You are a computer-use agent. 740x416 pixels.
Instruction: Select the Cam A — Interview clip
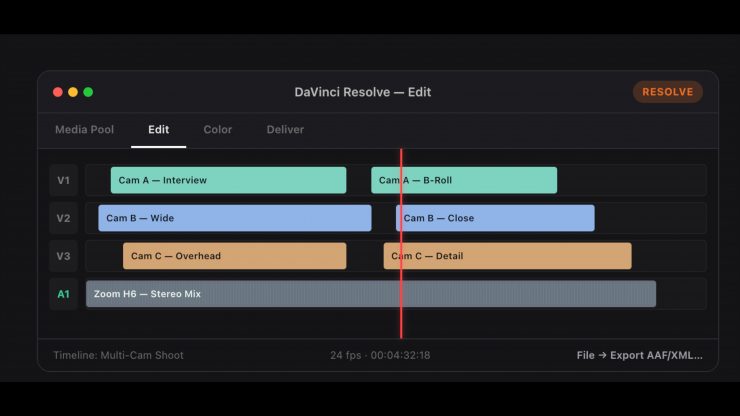[x=228, y=180]
